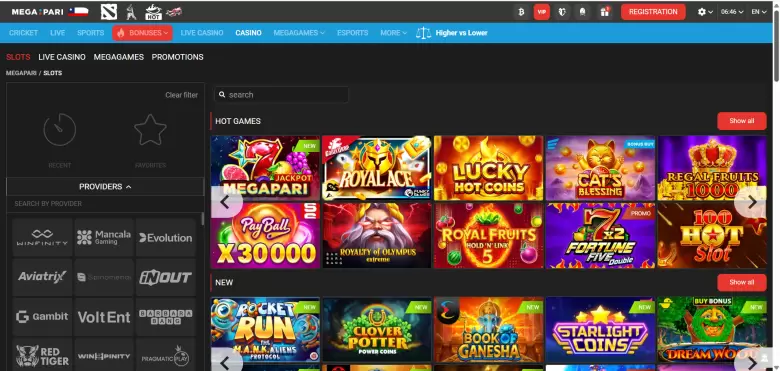Click the Megapari breadcrumb link

click(21, 73)
